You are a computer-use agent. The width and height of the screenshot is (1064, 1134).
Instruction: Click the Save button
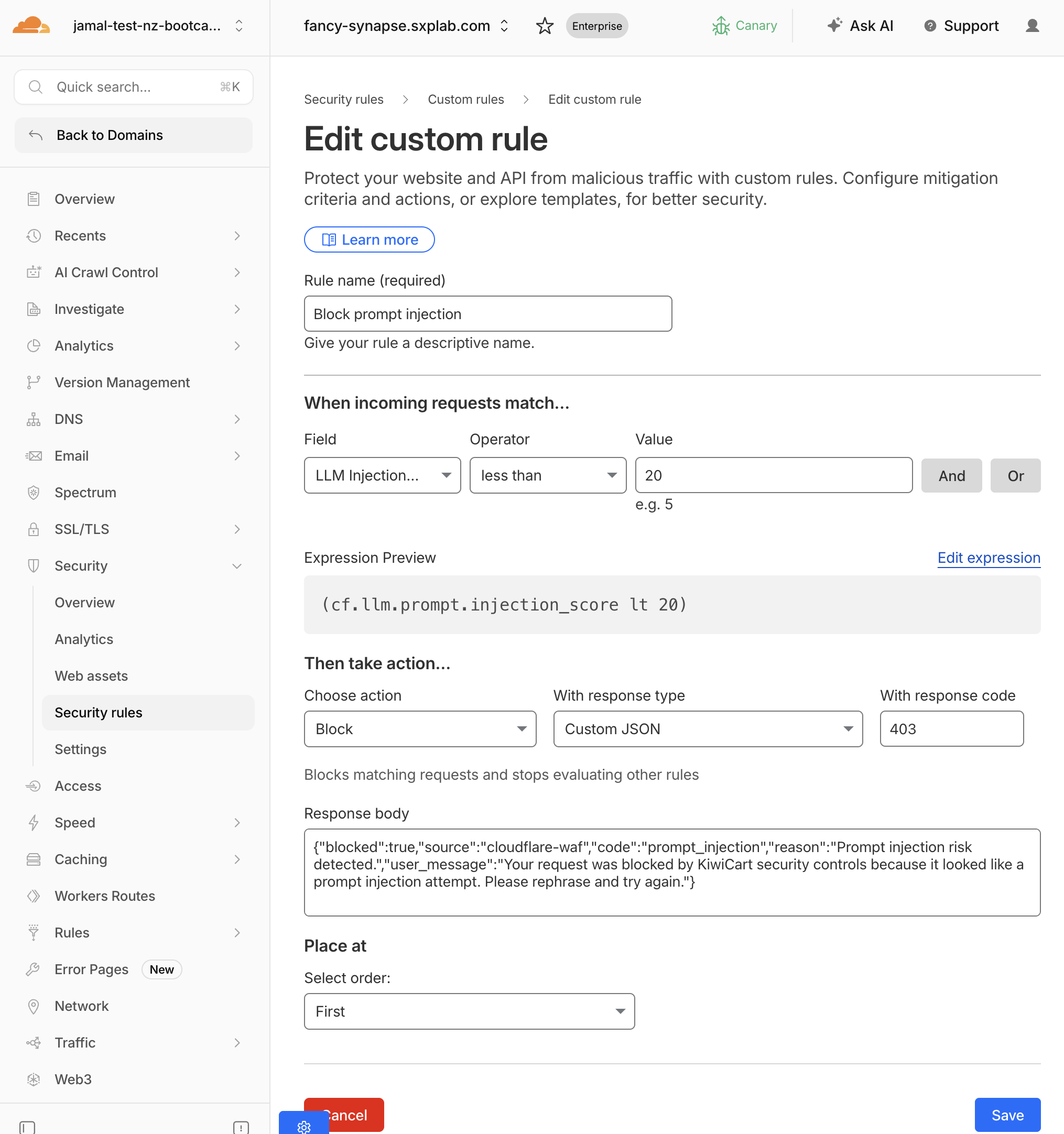(1007, 1115)
